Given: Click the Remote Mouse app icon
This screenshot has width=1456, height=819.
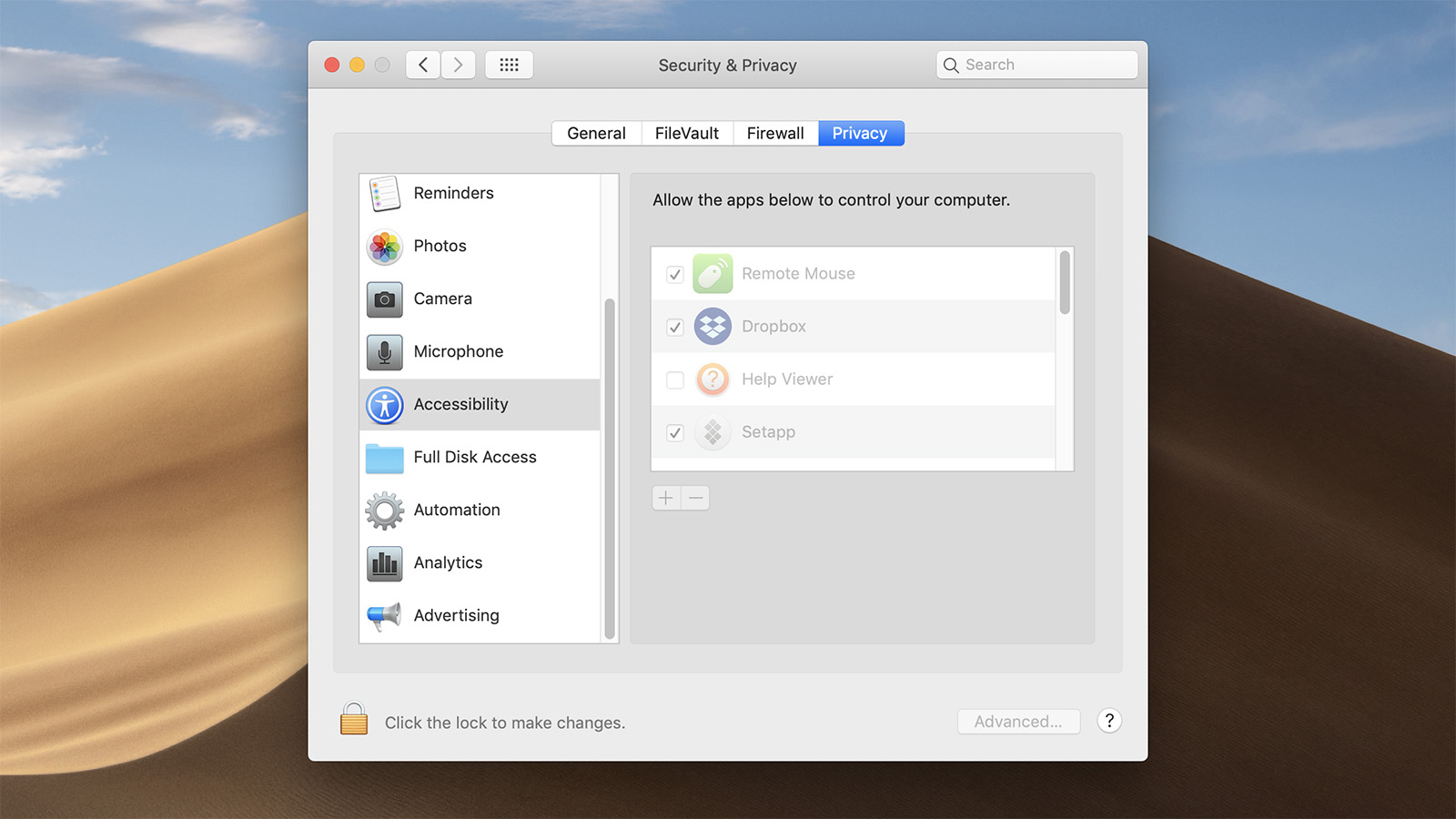Looking at the screenshot, I should tap(713, 273).
